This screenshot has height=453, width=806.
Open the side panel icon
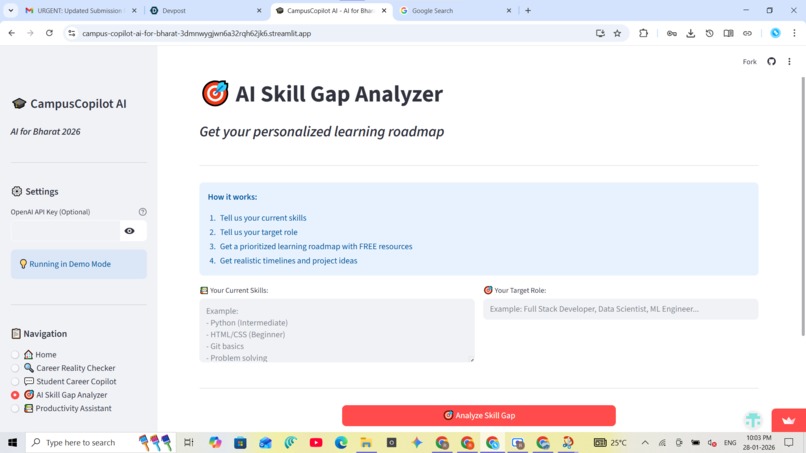click(x=728, y=33)
